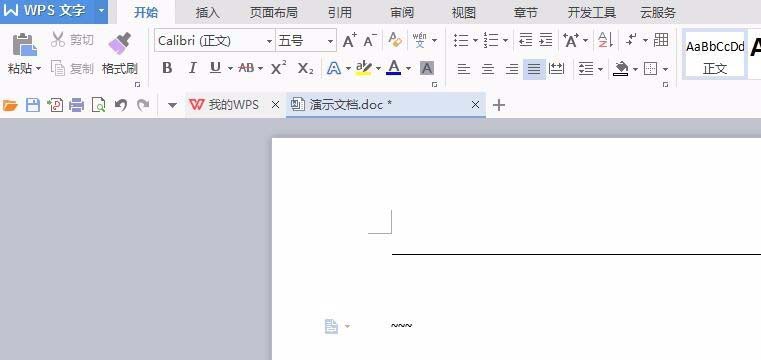Screen dimensions: 761x360
Task: Add a new document tab with plus
Action: click(499, 104)
